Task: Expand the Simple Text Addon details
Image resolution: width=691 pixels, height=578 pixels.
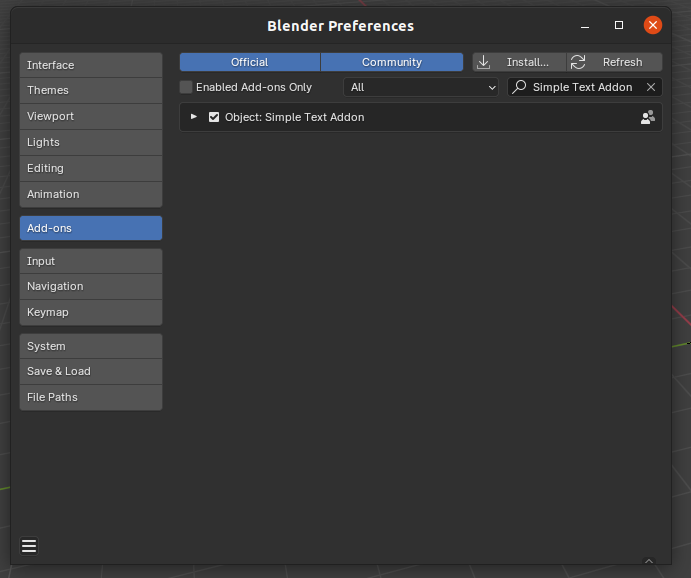Action: pos(194,117)
